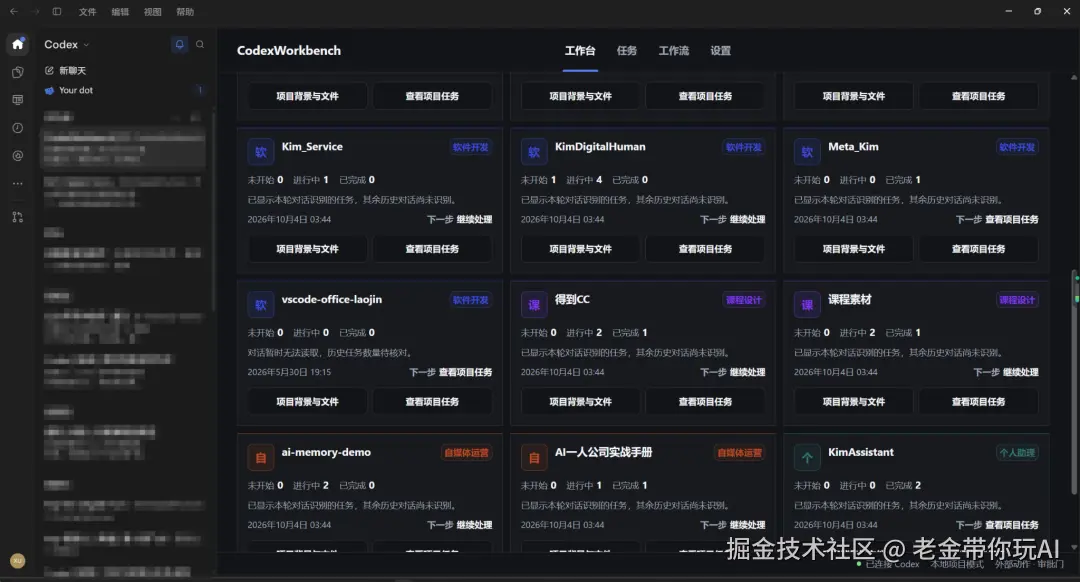
Task: Click the AI一人公司实战手册 project icon
Action: pyautogui.click(x=534, y=458)
